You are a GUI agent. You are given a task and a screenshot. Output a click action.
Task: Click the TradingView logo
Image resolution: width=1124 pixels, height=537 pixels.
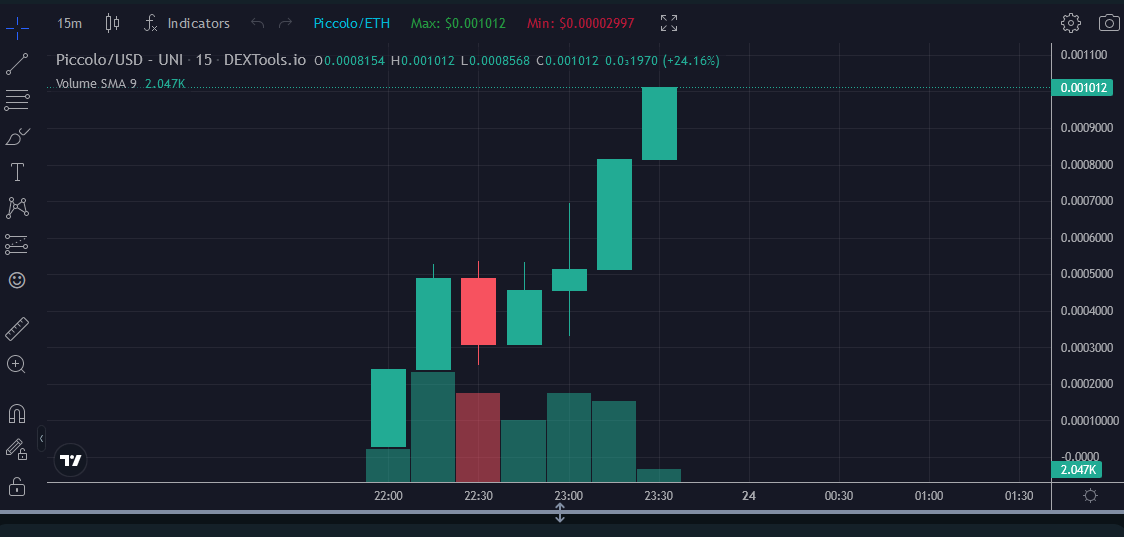(71, 461)
